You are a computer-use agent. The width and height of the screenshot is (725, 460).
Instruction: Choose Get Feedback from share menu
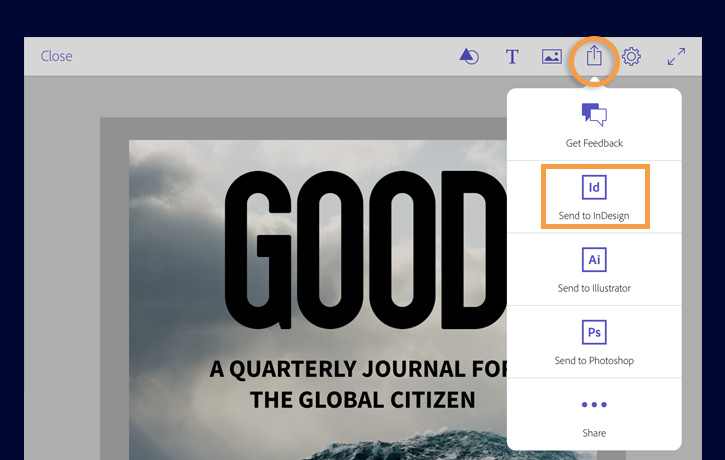coord(594,125)
